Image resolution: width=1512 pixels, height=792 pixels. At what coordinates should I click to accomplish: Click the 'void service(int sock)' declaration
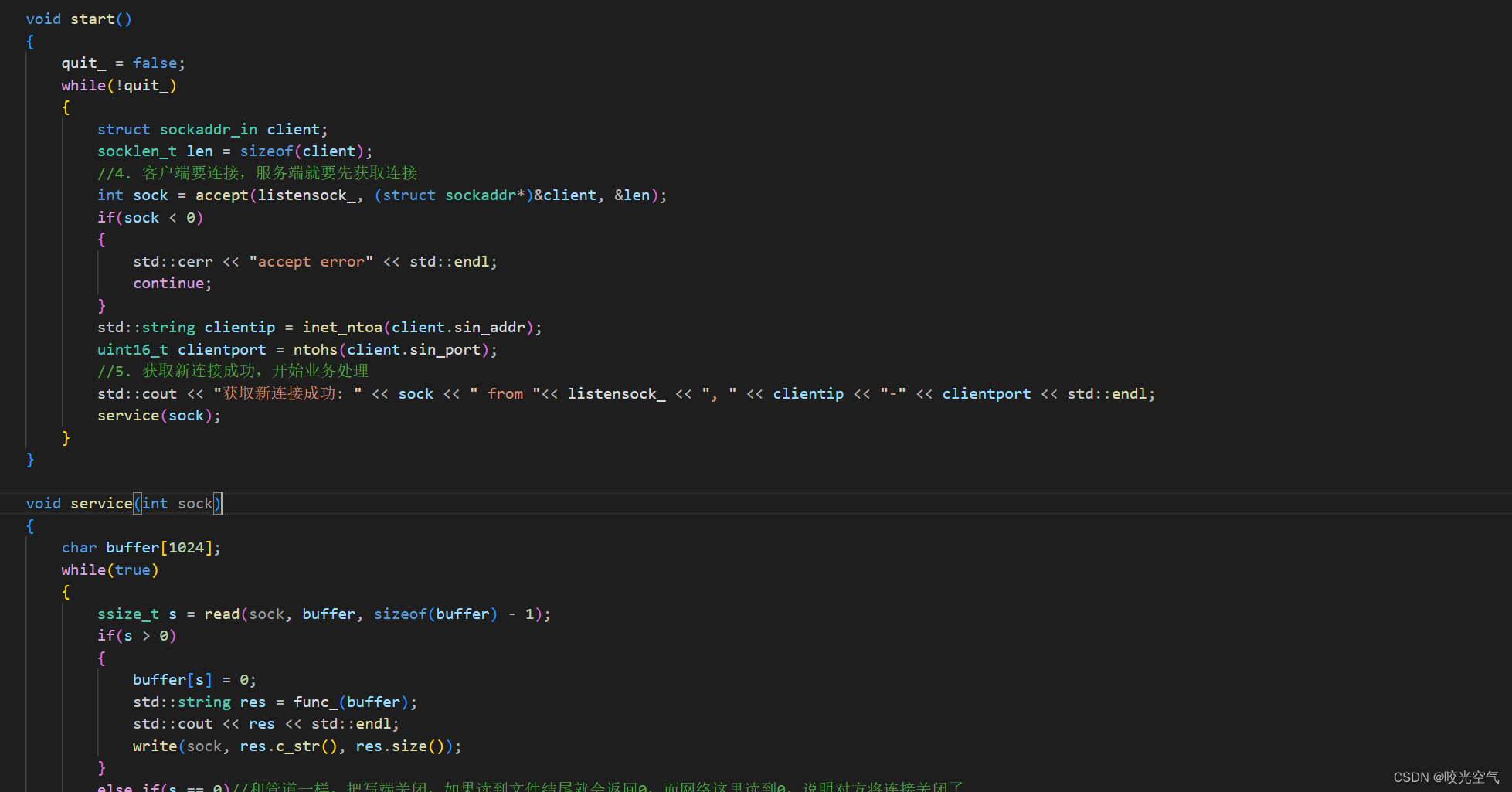[124, 504]
